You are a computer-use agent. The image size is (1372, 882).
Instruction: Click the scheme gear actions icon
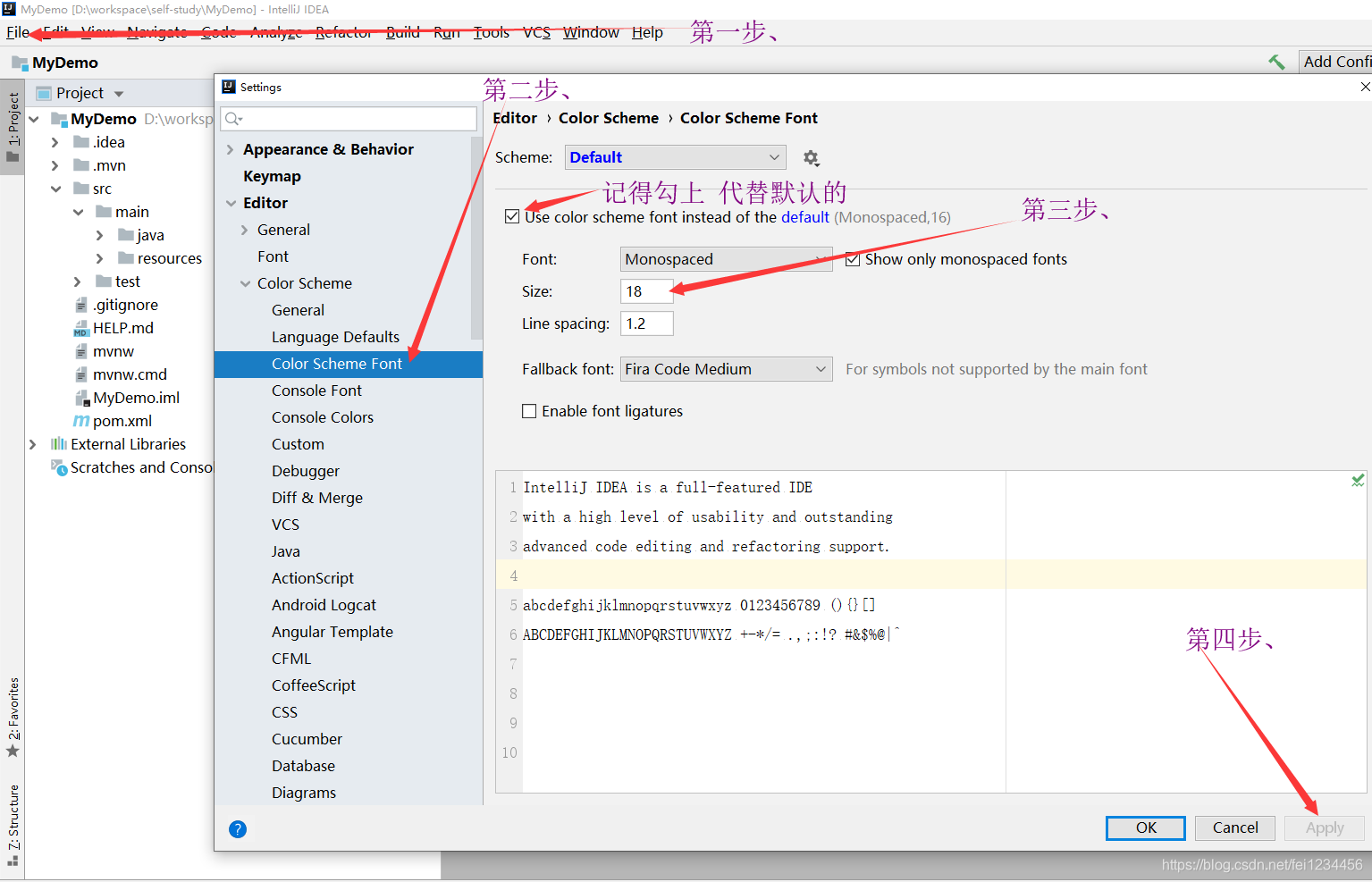click(811, 158)
